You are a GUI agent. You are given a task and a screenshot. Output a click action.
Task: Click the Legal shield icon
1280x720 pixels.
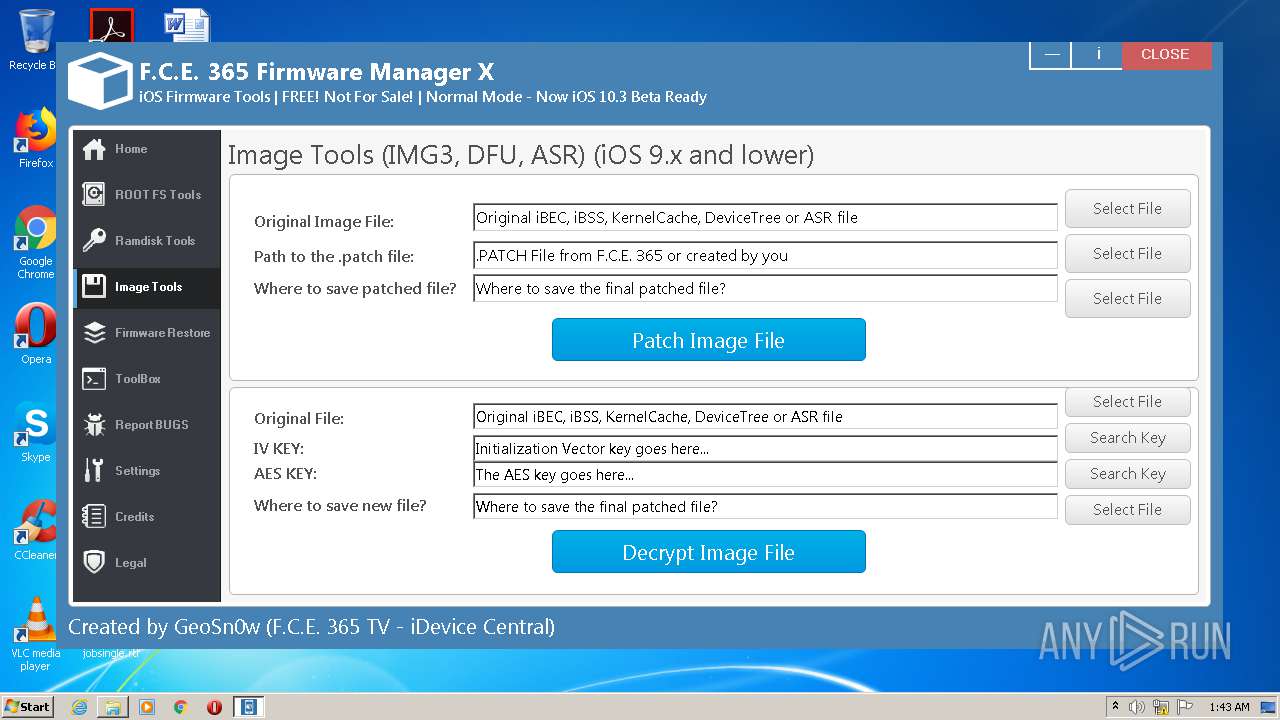pyautogui.click(x=94, y=563)
